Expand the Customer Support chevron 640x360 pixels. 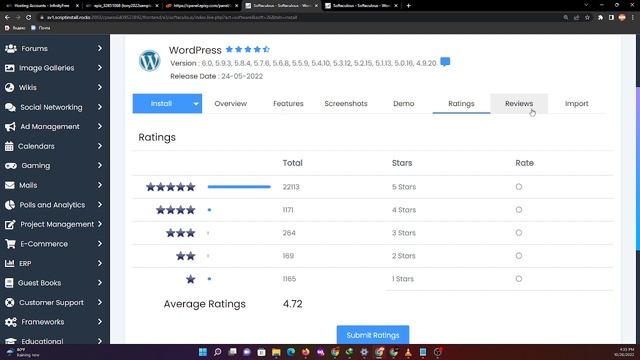pos(100,302)
